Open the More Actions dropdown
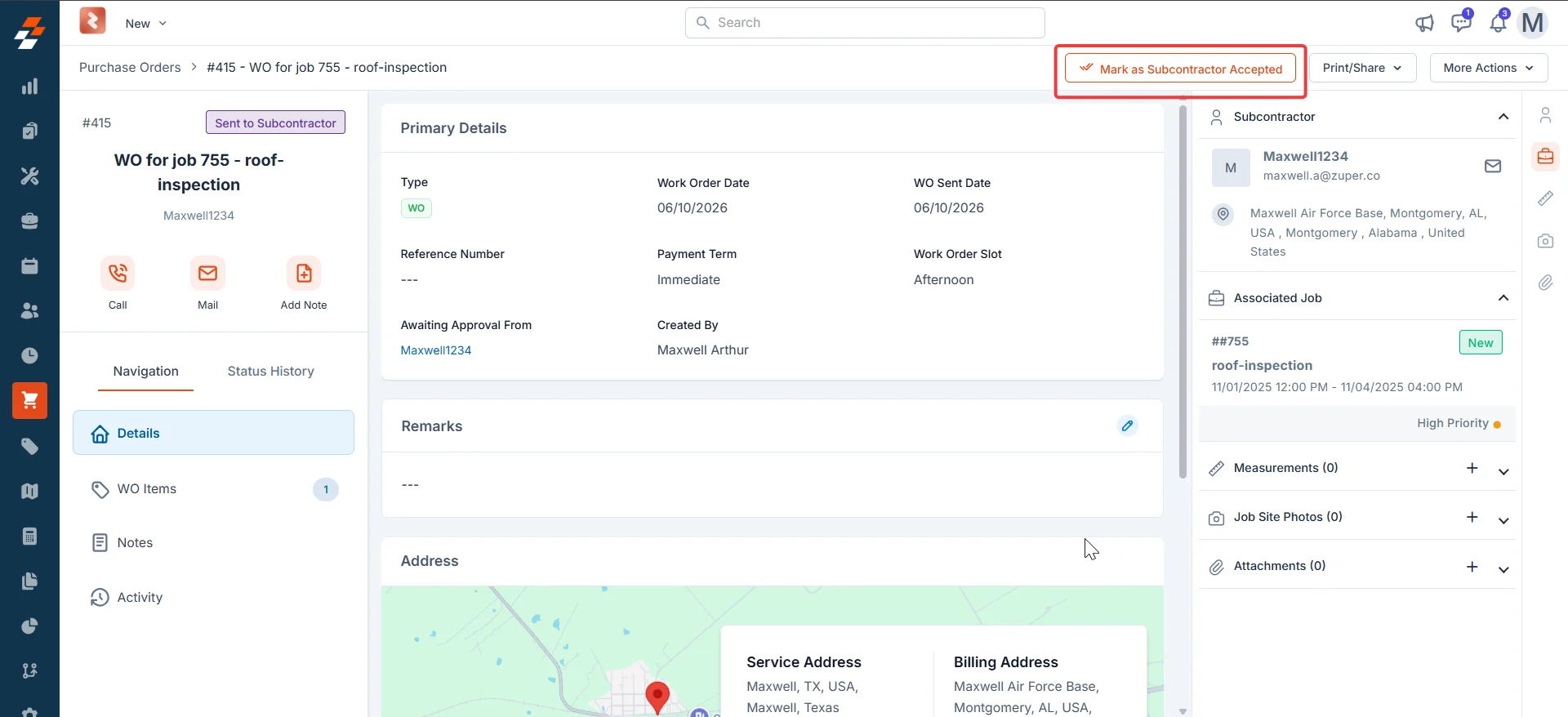 tap(1489, 68)
